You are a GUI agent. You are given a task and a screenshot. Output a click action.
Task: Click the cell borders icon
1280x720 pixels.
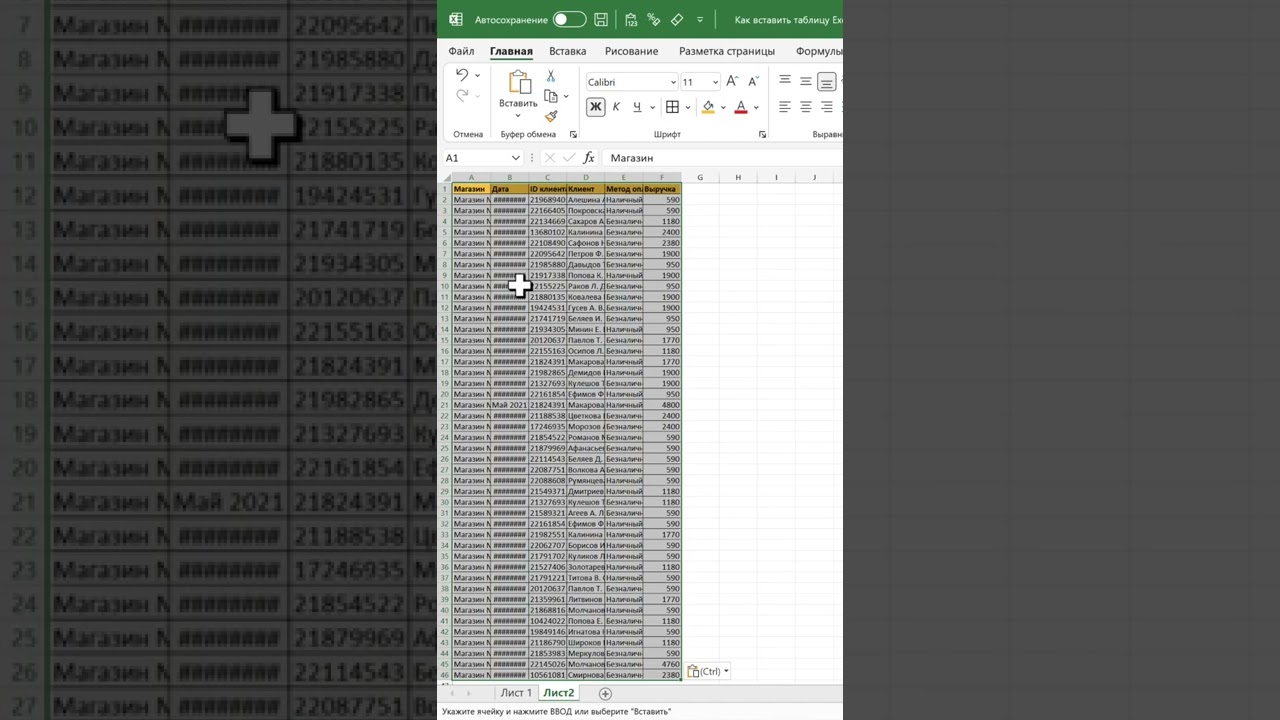[x=673, y=107]
